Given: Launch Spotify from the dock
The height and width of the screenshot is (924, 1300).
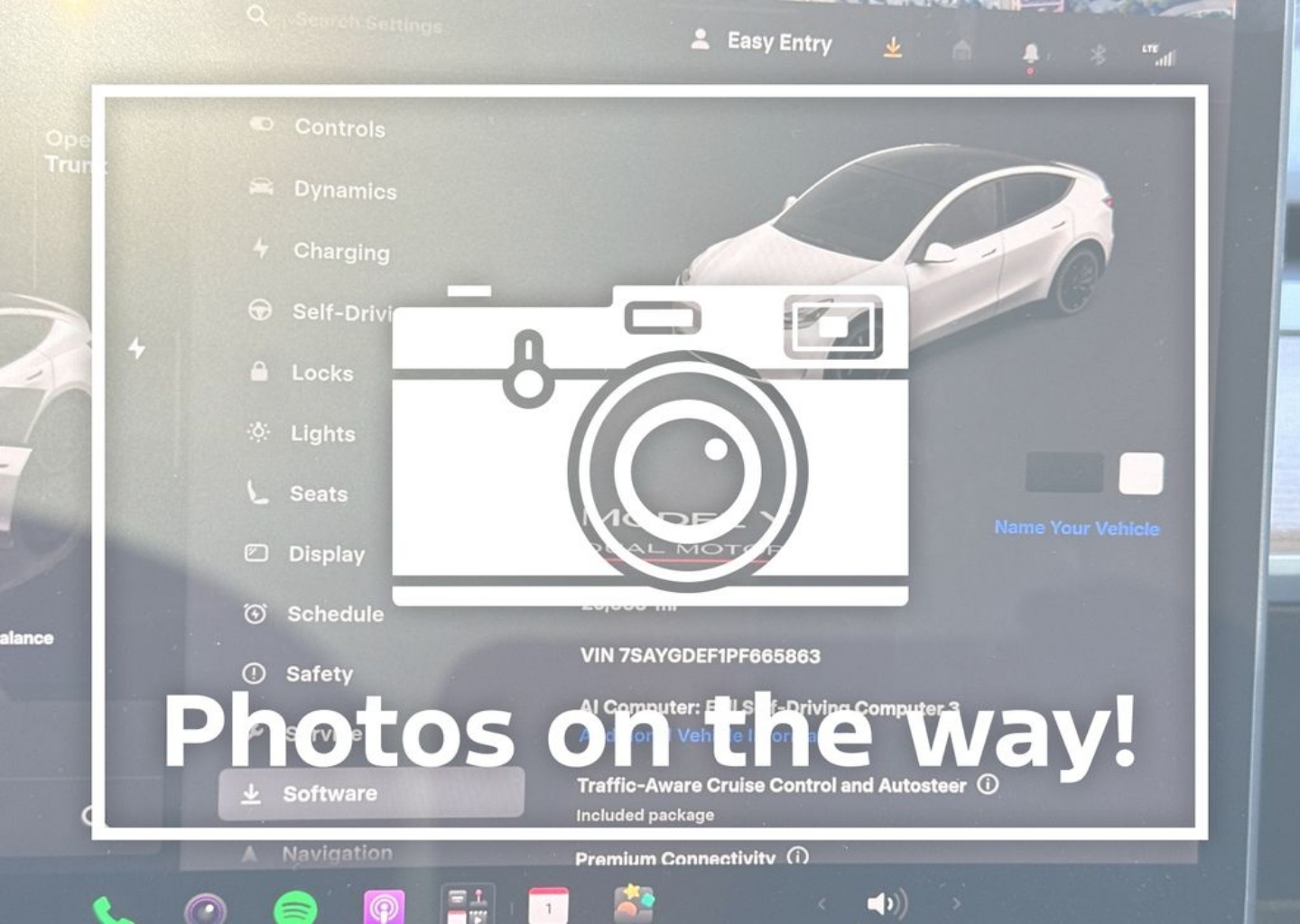Looking at the screenshot, I should point(295,908).
